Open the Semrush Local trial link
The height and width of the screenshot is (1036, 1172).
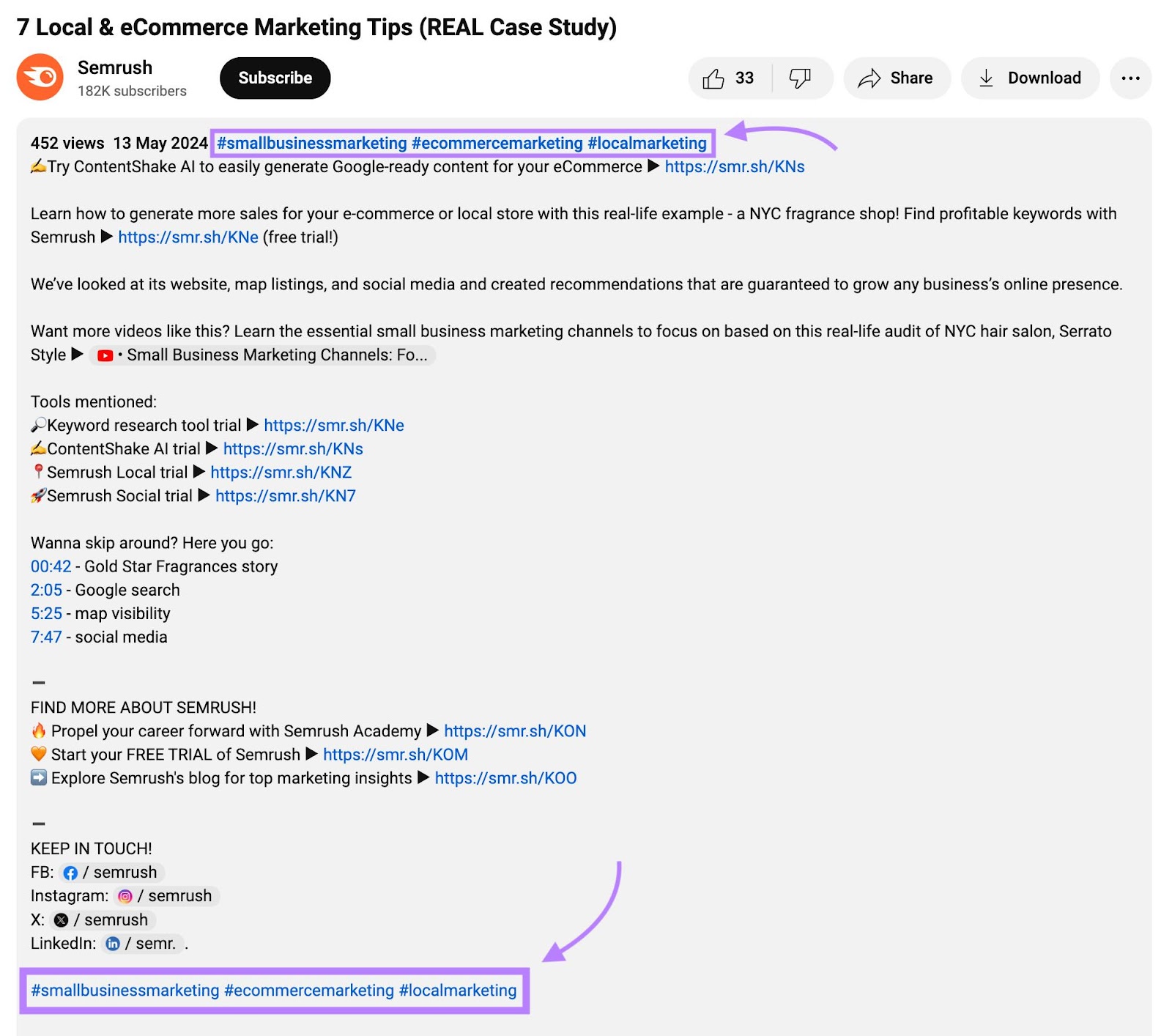pos(280,472)
